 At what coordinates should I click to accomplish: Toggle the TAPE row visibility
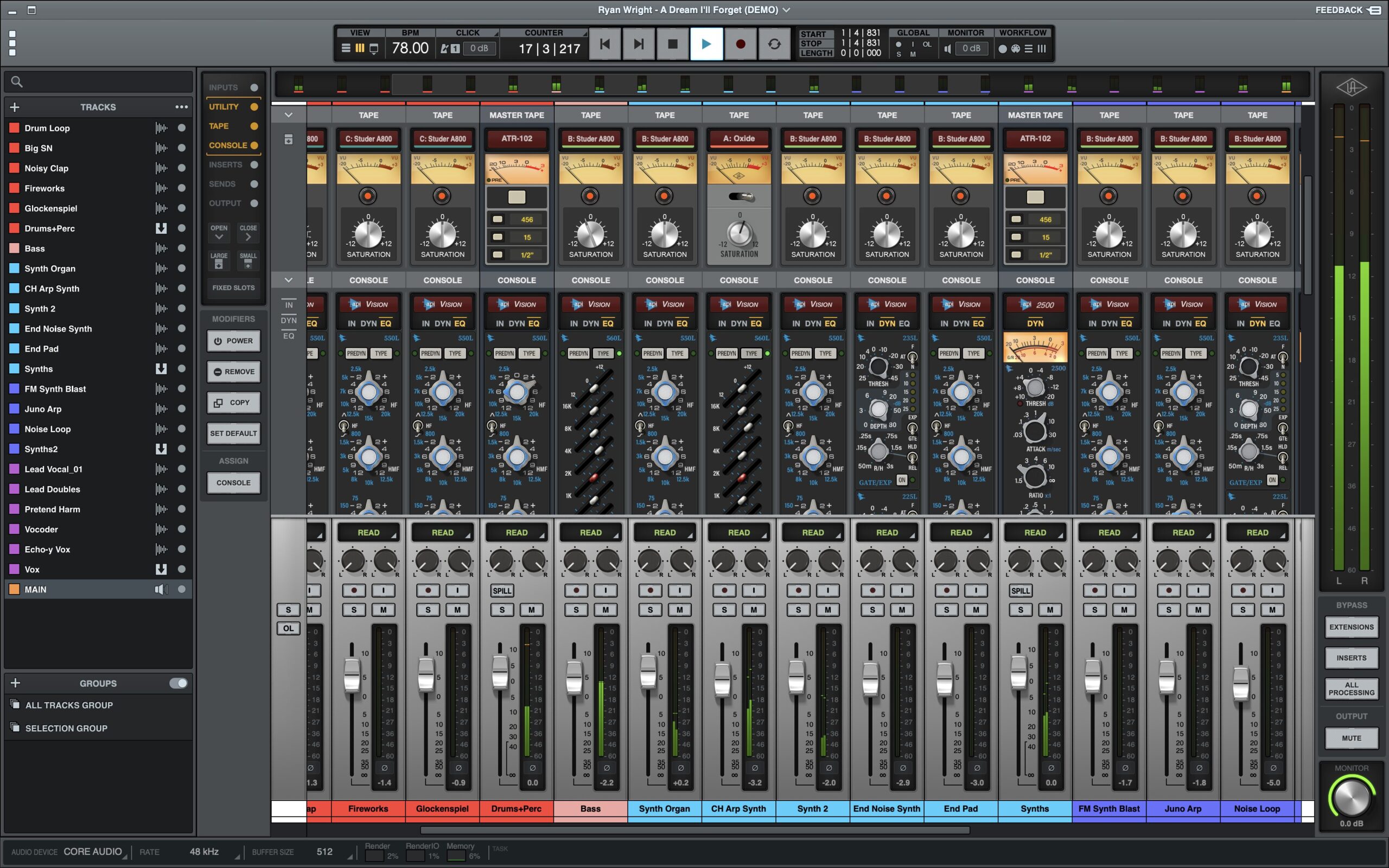pos(254,126)
